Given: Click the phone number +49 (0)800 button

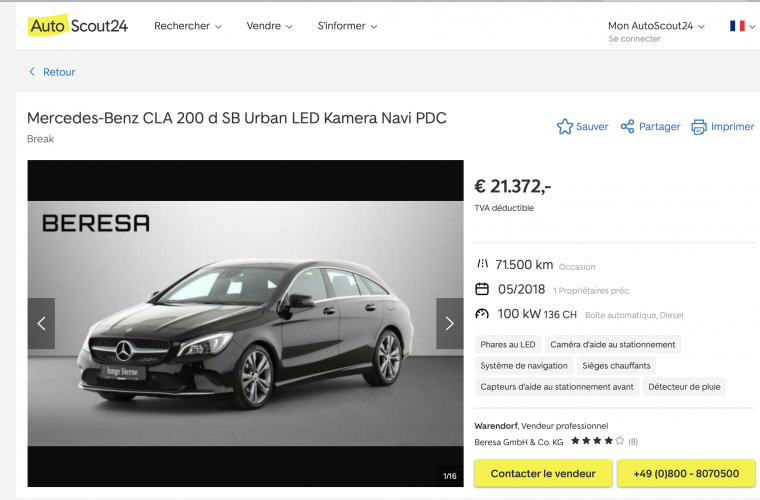Looking at the screenshot, I should [686, 473].
